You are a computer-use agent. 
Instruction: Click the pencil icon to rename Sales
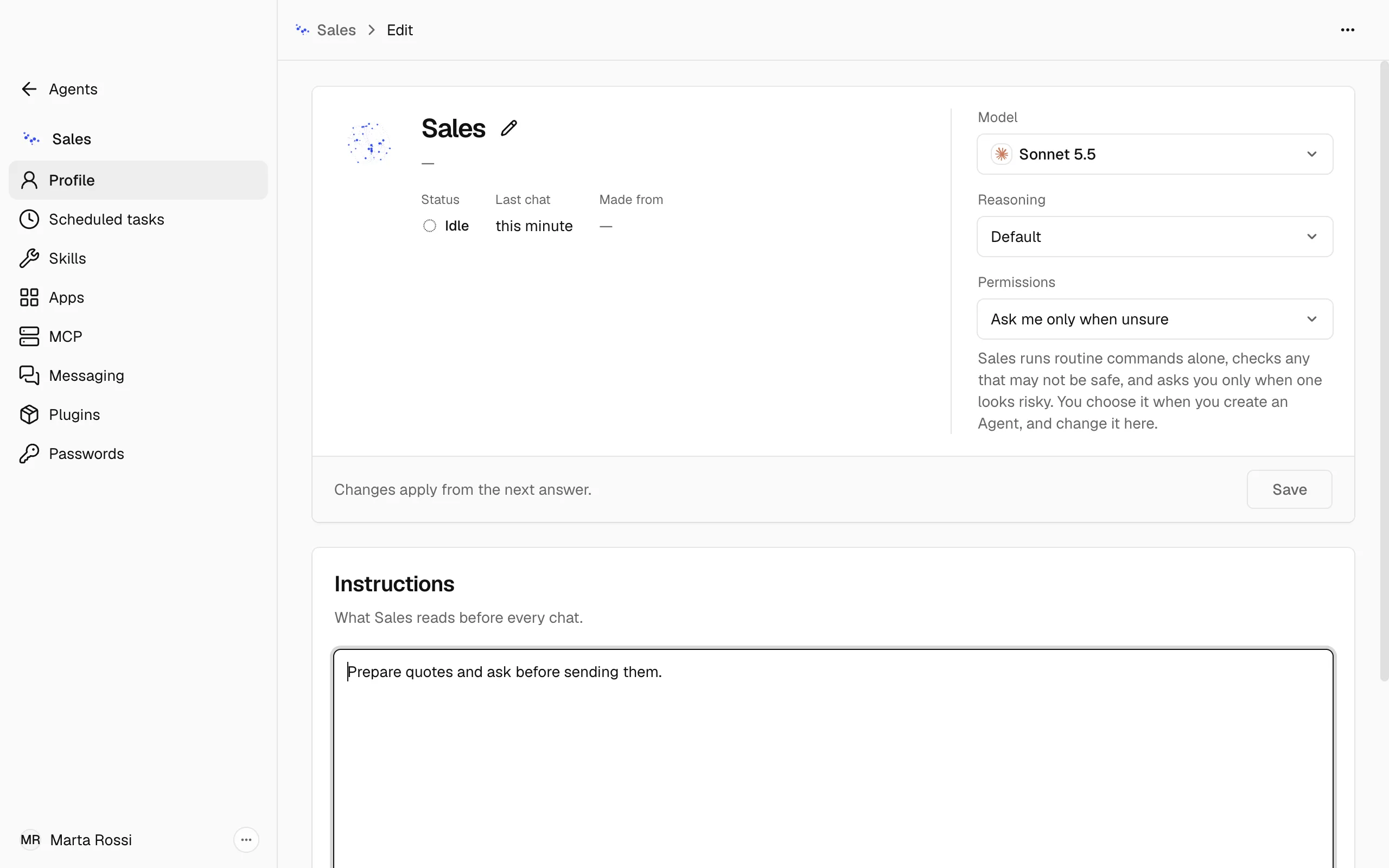tap(508, 128)
